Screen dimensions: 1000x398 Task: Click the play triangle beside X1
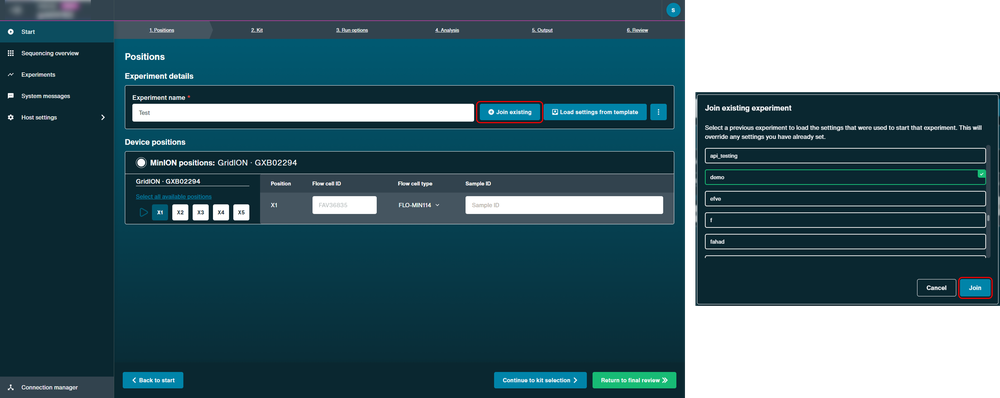[143, 212]
